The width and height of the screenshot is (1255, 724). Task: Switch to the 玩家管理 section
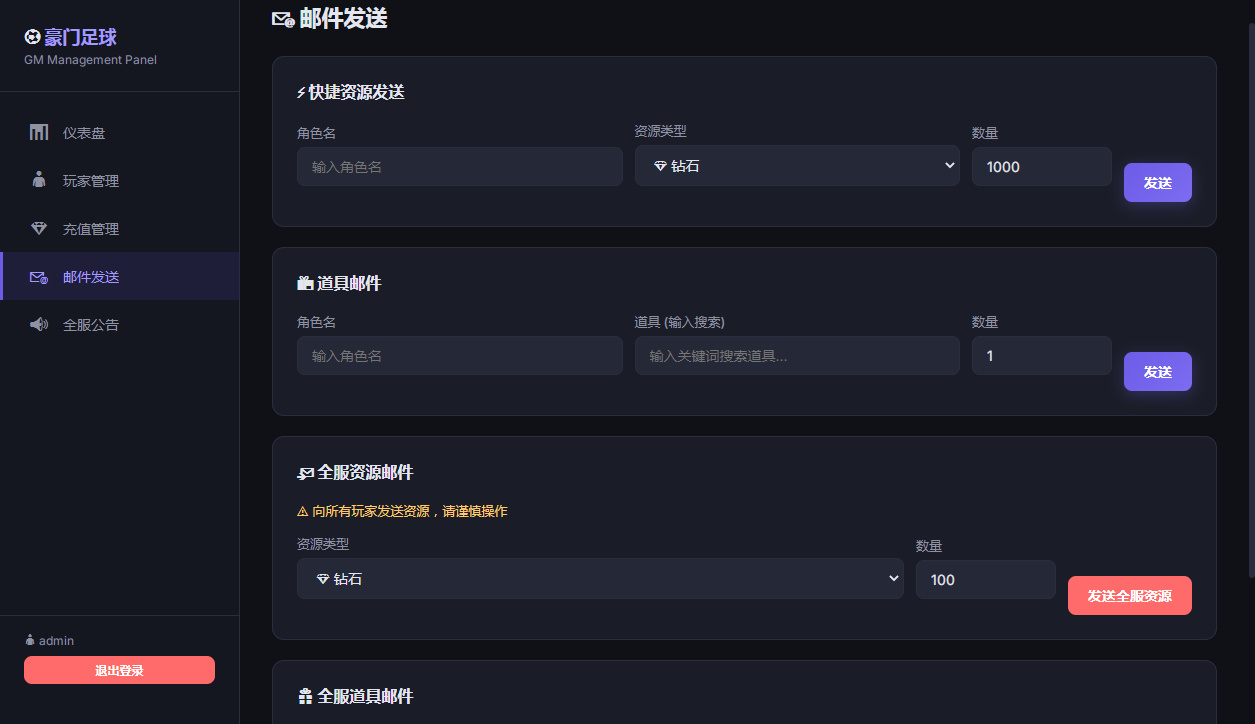tap(93, 180)
